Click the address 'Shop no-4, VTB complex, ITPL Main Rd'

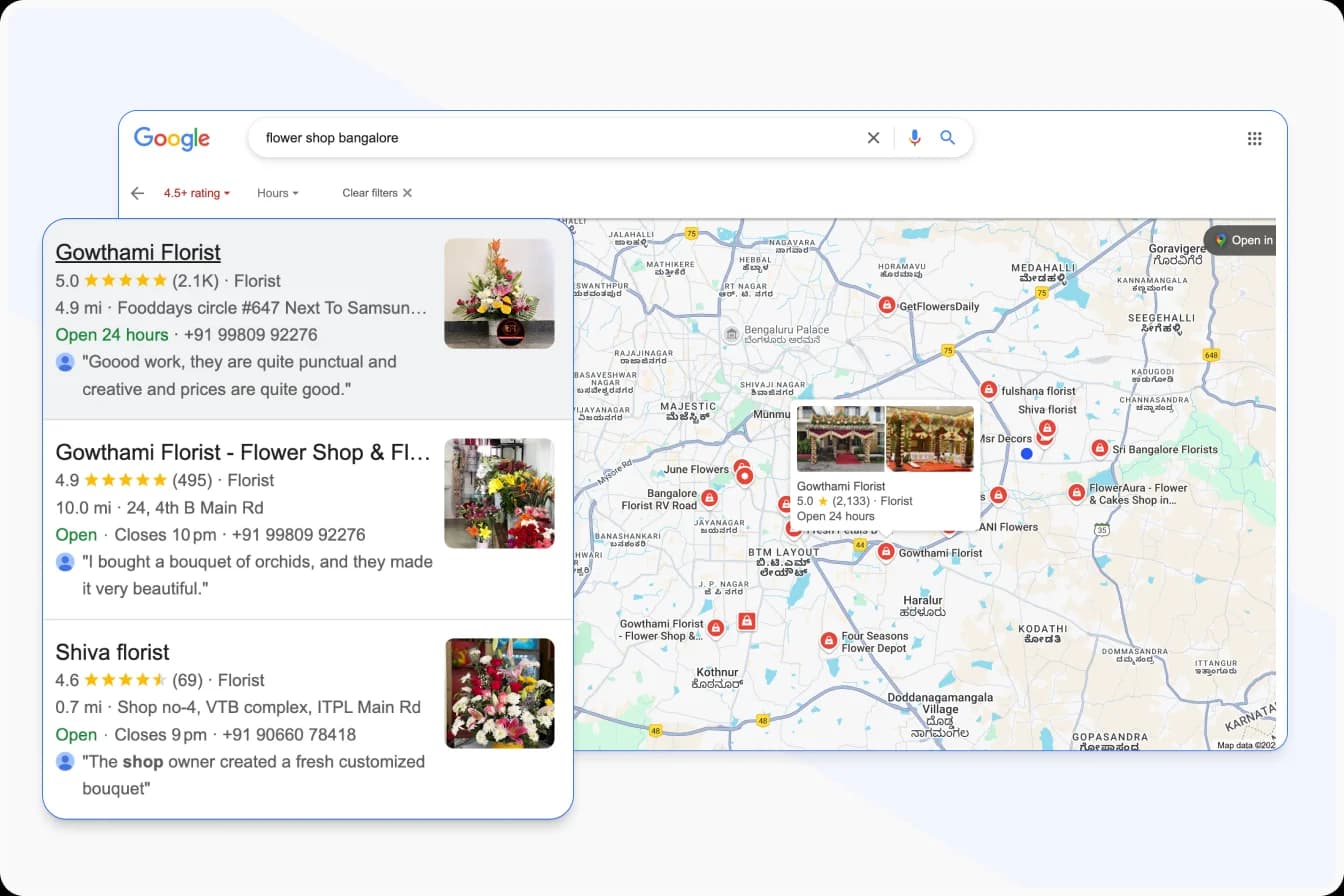click(x=269, y=708)
